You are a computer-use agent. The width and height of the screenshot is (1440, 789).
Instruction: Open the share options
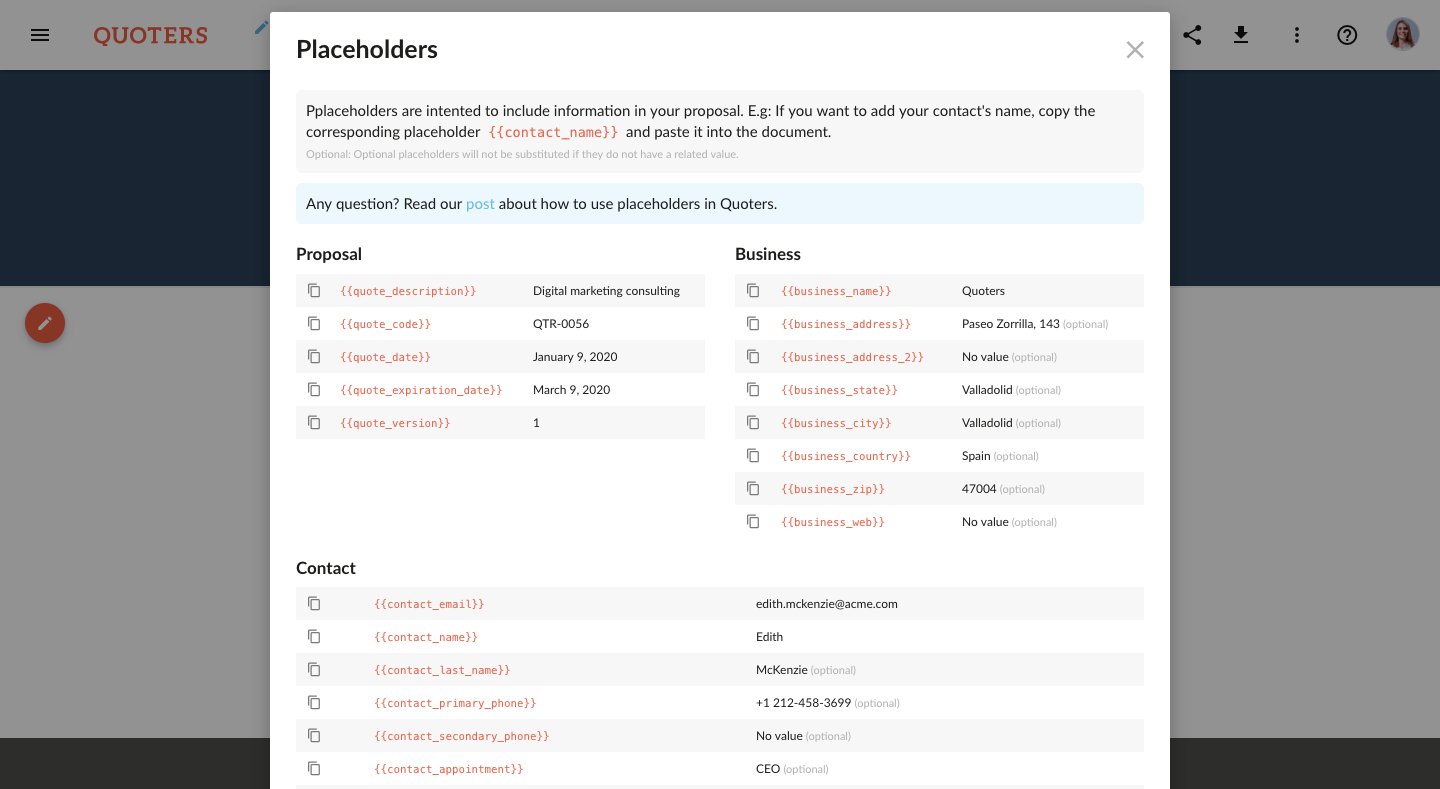point(1192,34)
